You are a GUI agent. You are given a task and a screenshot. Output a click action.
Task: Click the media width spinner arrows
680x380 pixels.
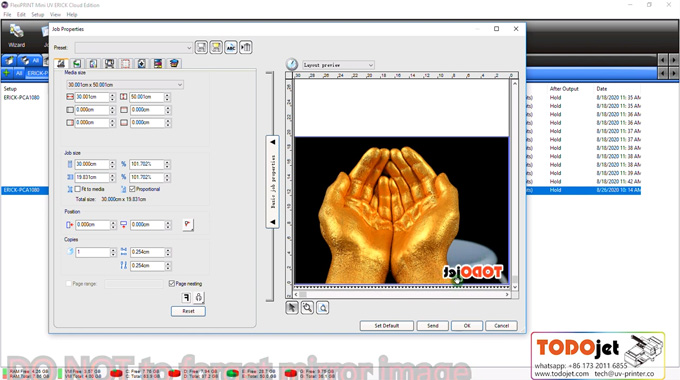coord(112,97)
